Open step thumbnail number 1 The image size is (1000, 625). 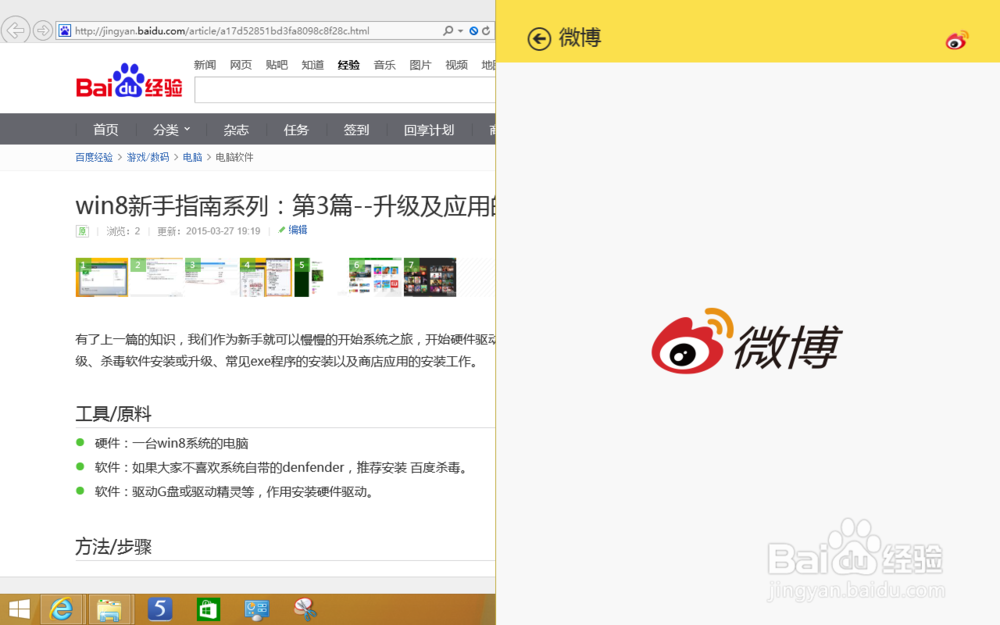[101, 277]
